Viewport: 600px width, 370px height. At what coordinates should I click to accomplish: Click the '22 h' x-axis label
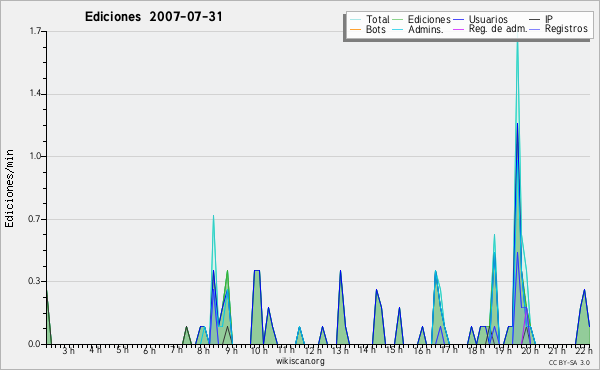[584, 351]
